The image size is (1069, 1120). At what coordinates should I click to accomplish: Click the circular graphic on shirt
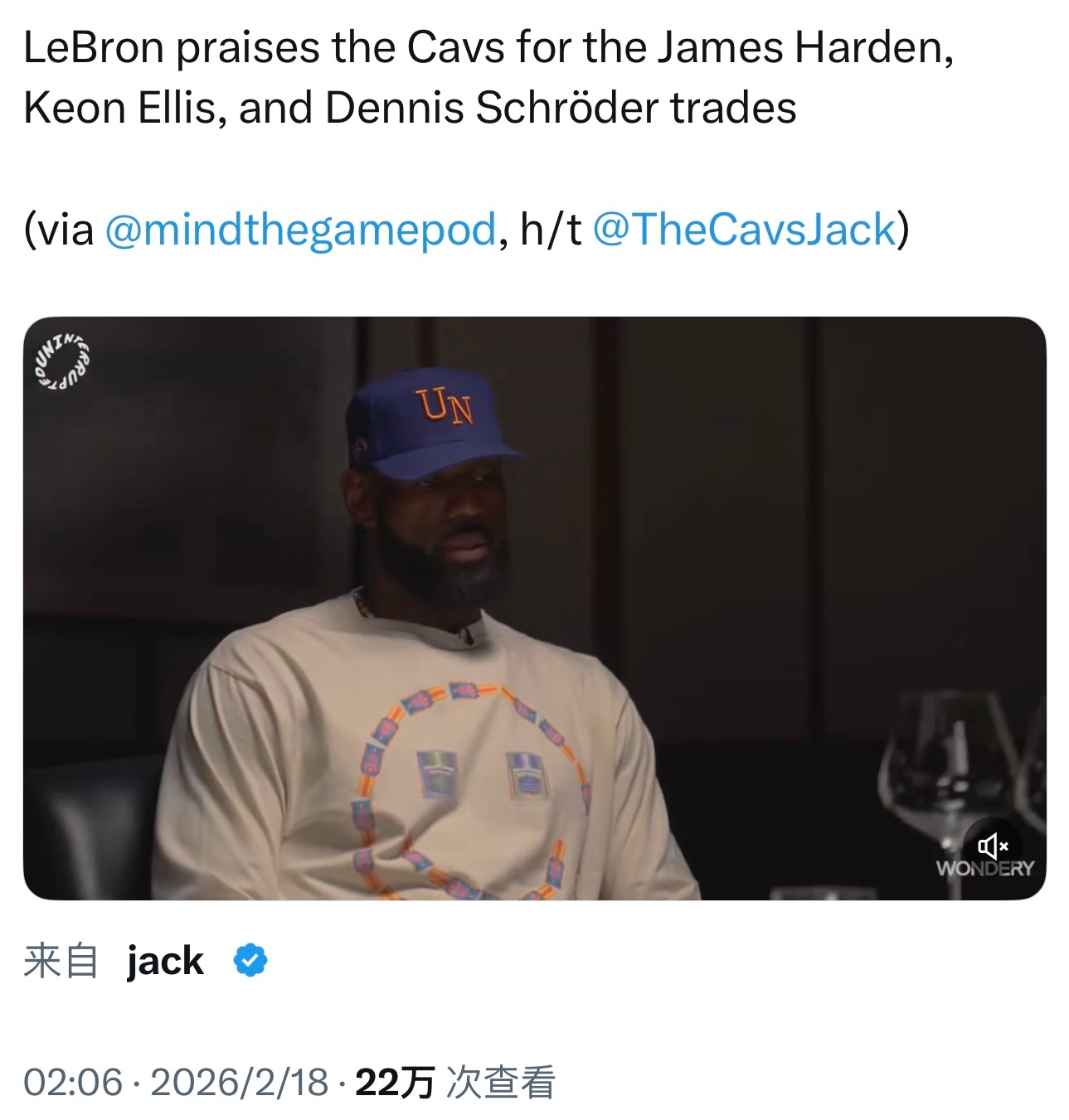click(x=473, y=788)
